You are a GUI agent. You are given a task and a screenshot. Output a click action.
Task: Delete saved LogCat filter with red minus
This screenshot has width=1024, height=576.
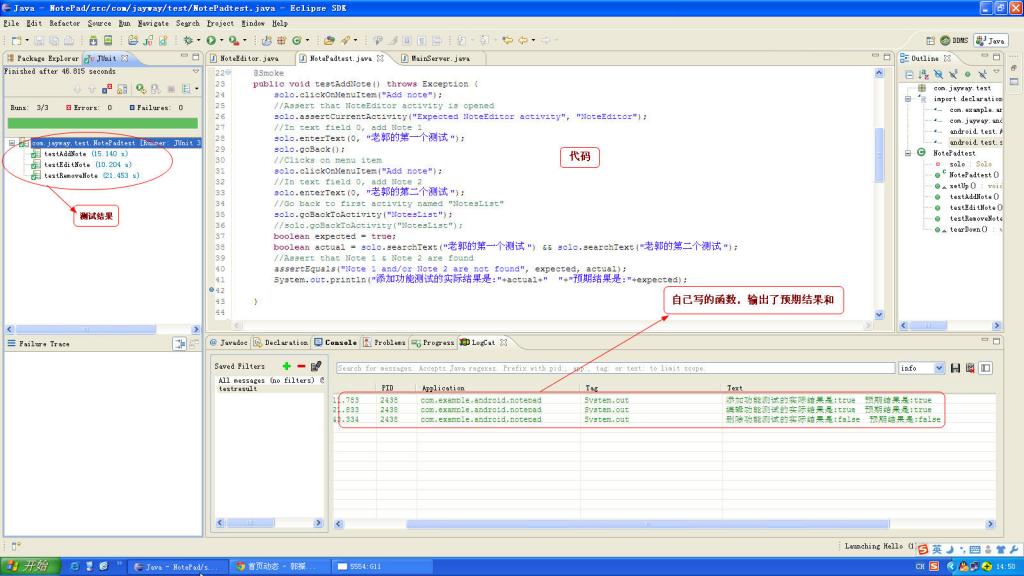pyautogui.click(x=301, y=366)
